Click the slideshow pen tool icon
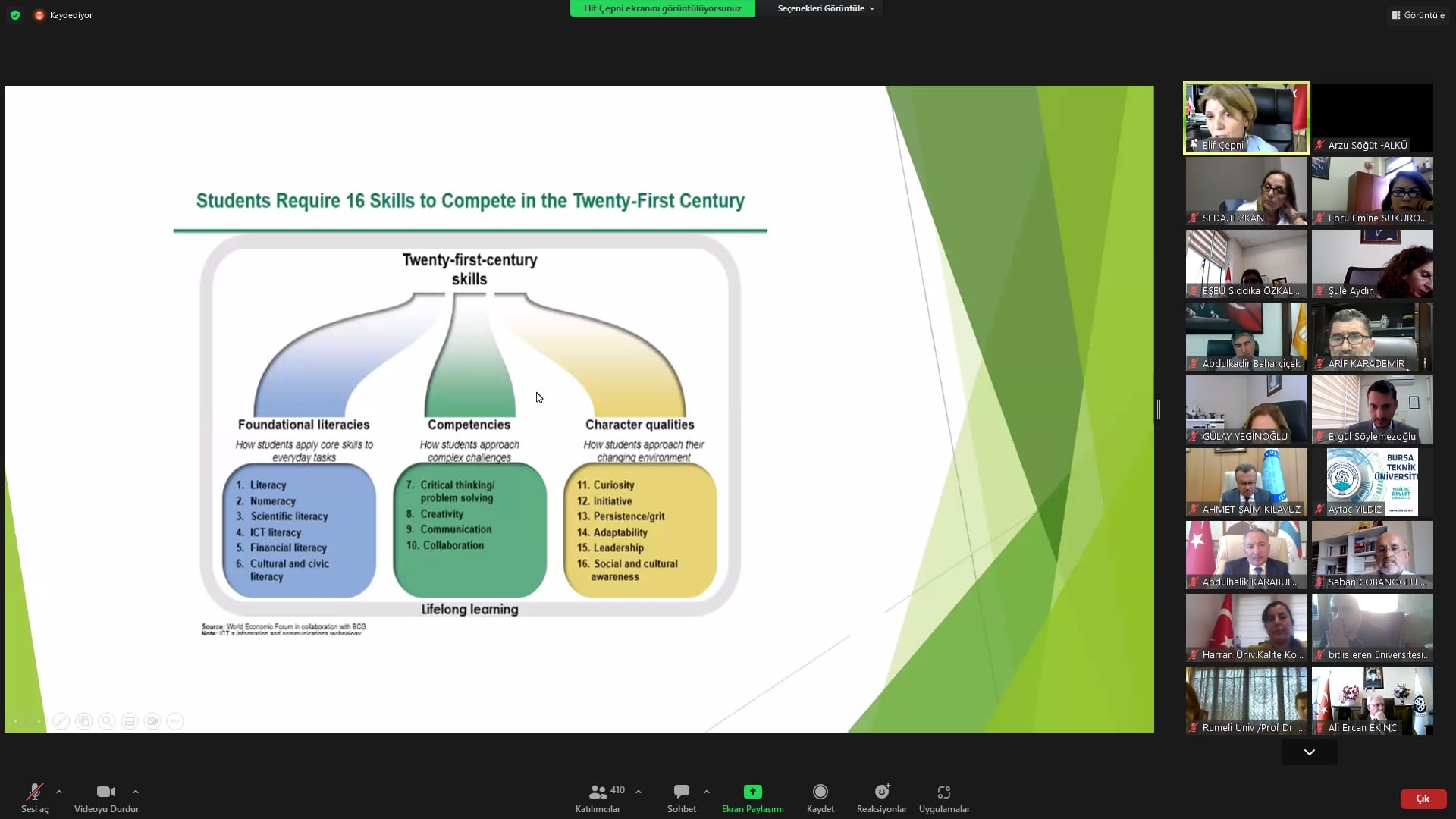Image resolution: width=1456 pixels, height=819 pixels. coord(61,721)
